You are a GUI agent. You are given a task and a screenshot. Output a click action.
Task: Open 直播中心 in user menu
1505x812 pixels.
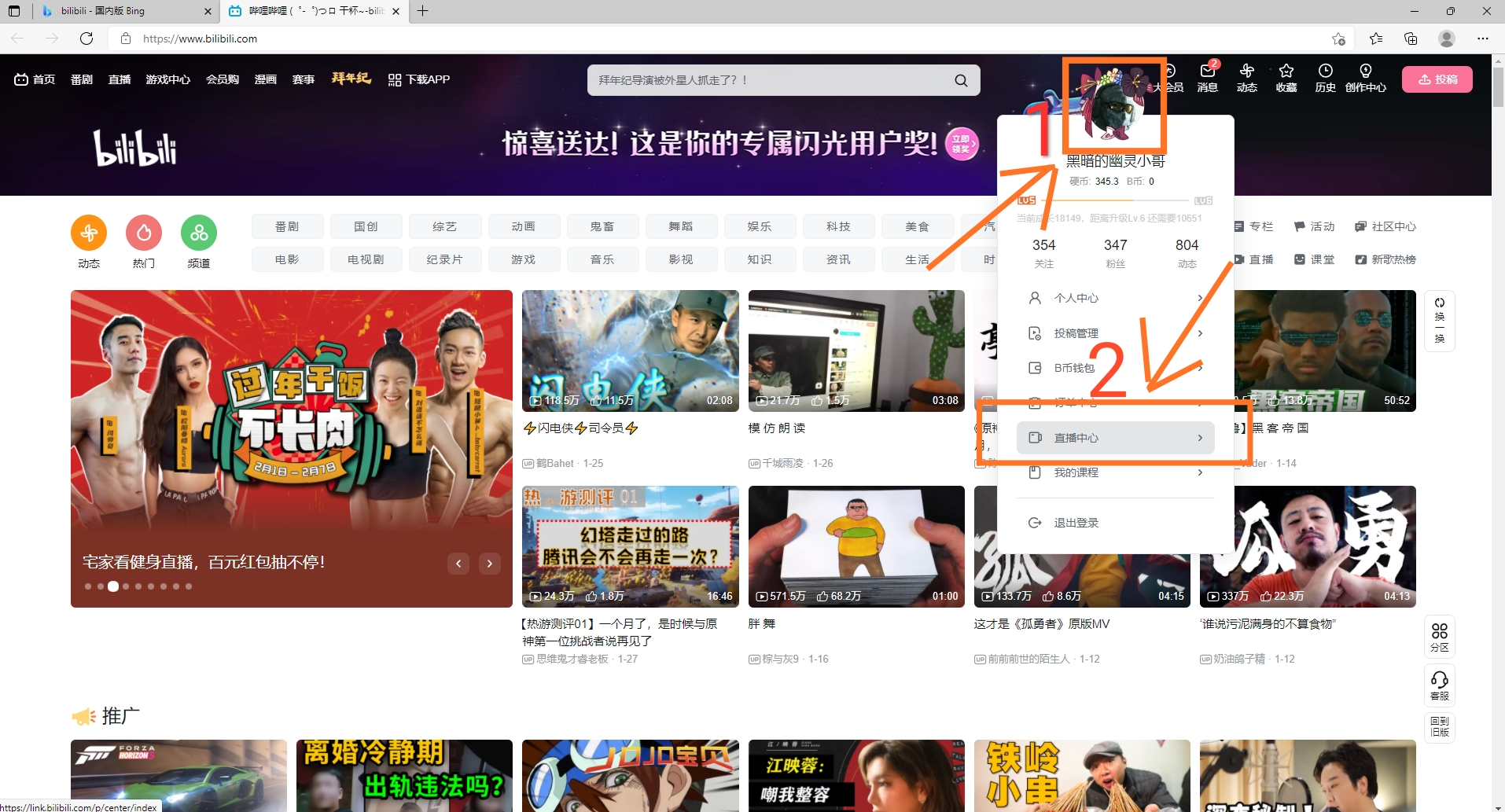coord(1116,438)
